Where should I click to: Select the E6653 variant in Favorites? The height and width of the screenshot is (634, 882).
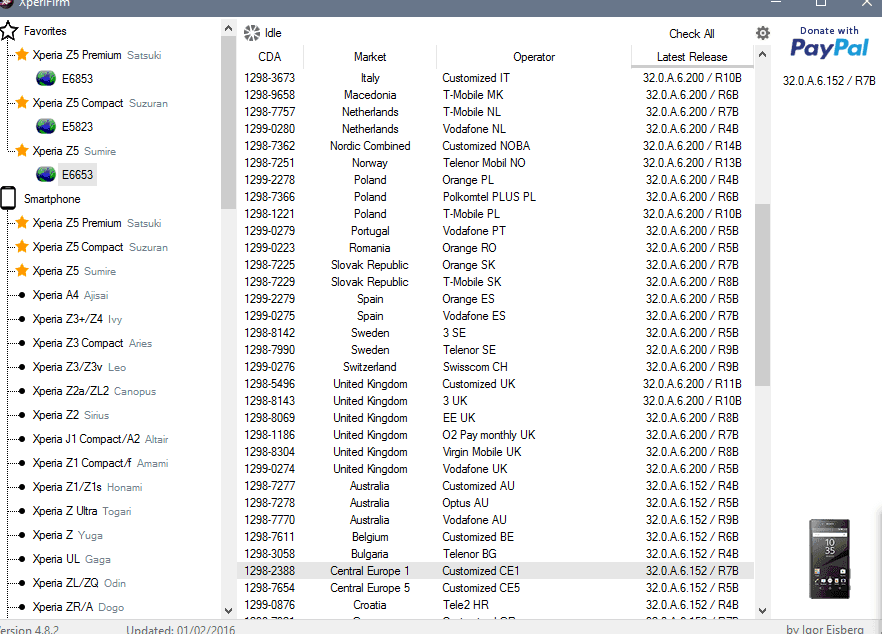77,175
